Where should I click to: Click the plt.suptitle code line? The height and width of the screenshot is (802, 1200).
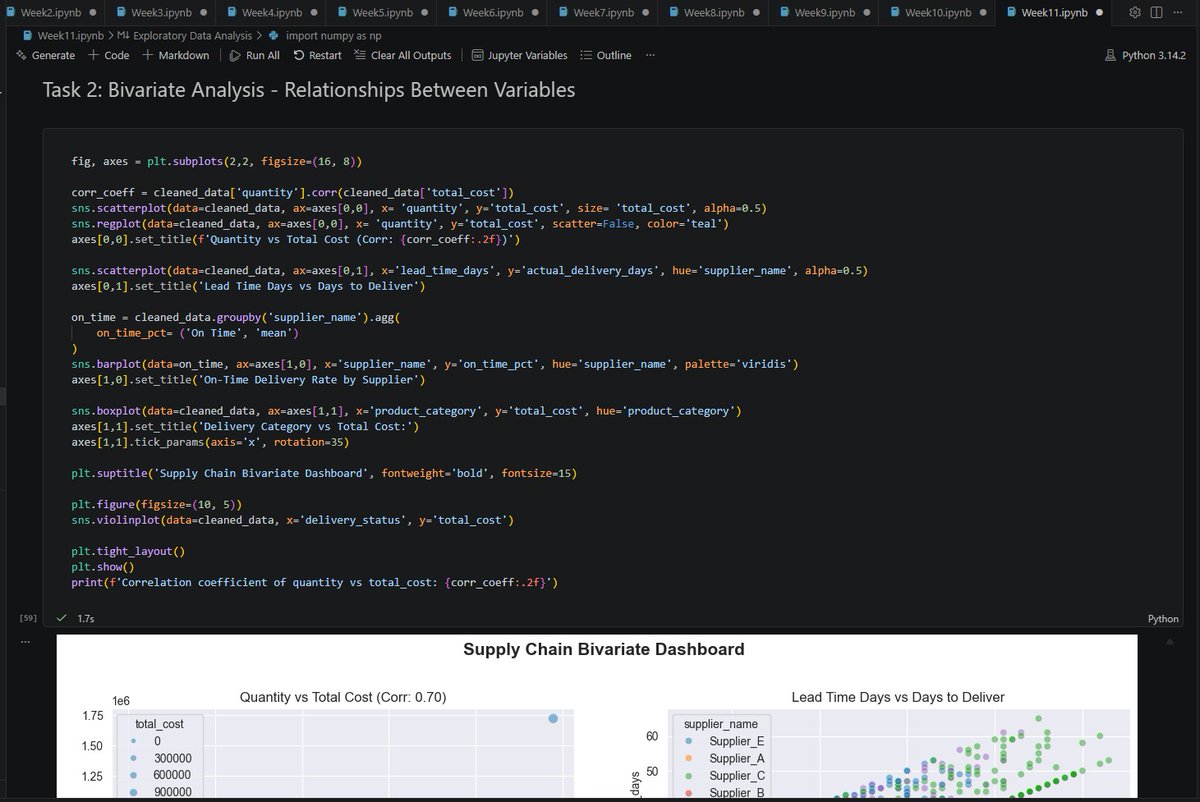click(x=324, y=473)
